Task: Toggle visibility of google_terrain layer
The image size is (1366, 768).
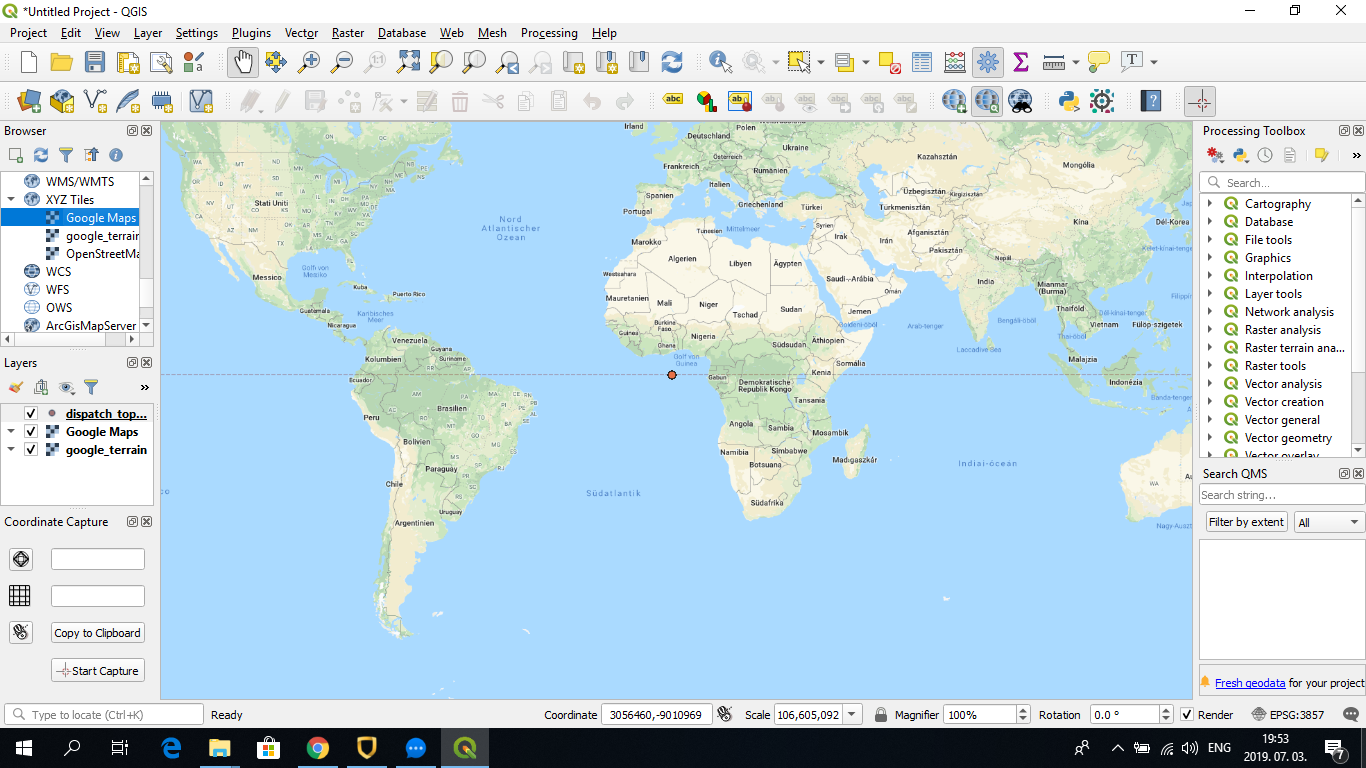Action: pyautogui.click(x=31, y=450)
